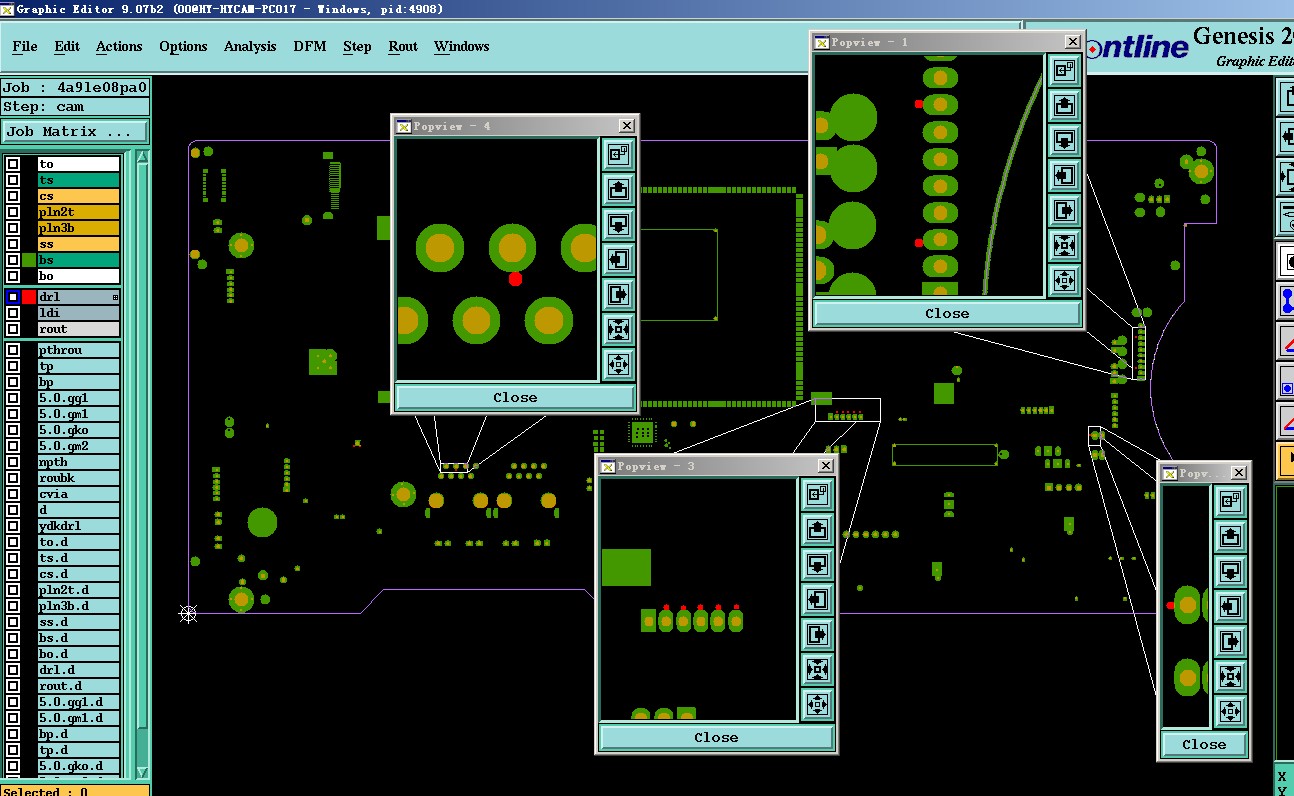Click the layer list scroll-down arrow
Image resolution: width=1294 pixels, height=796 pixels.
[142, 772]
